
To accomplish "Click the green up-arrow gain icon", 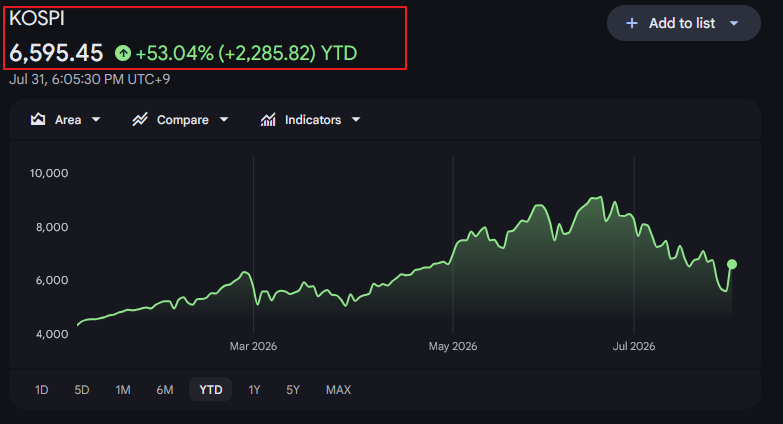I will 123,53.
